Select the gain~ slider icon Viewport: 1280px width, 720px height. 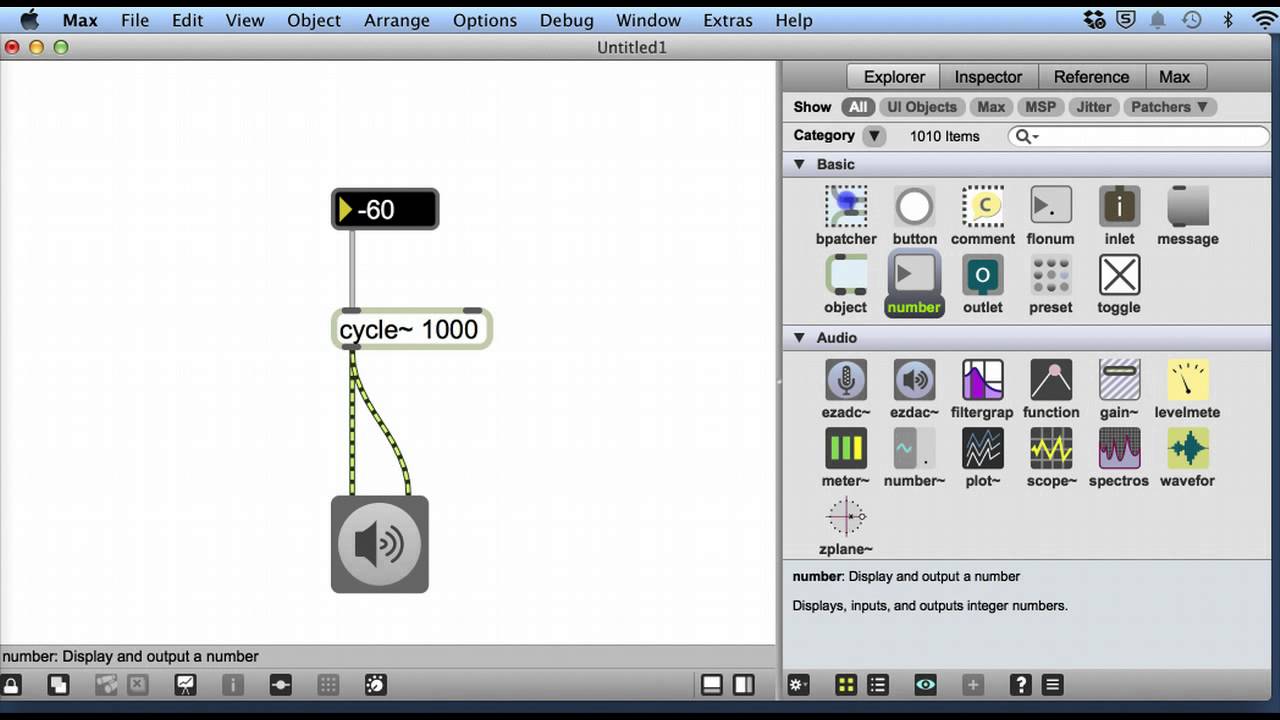1119,380
